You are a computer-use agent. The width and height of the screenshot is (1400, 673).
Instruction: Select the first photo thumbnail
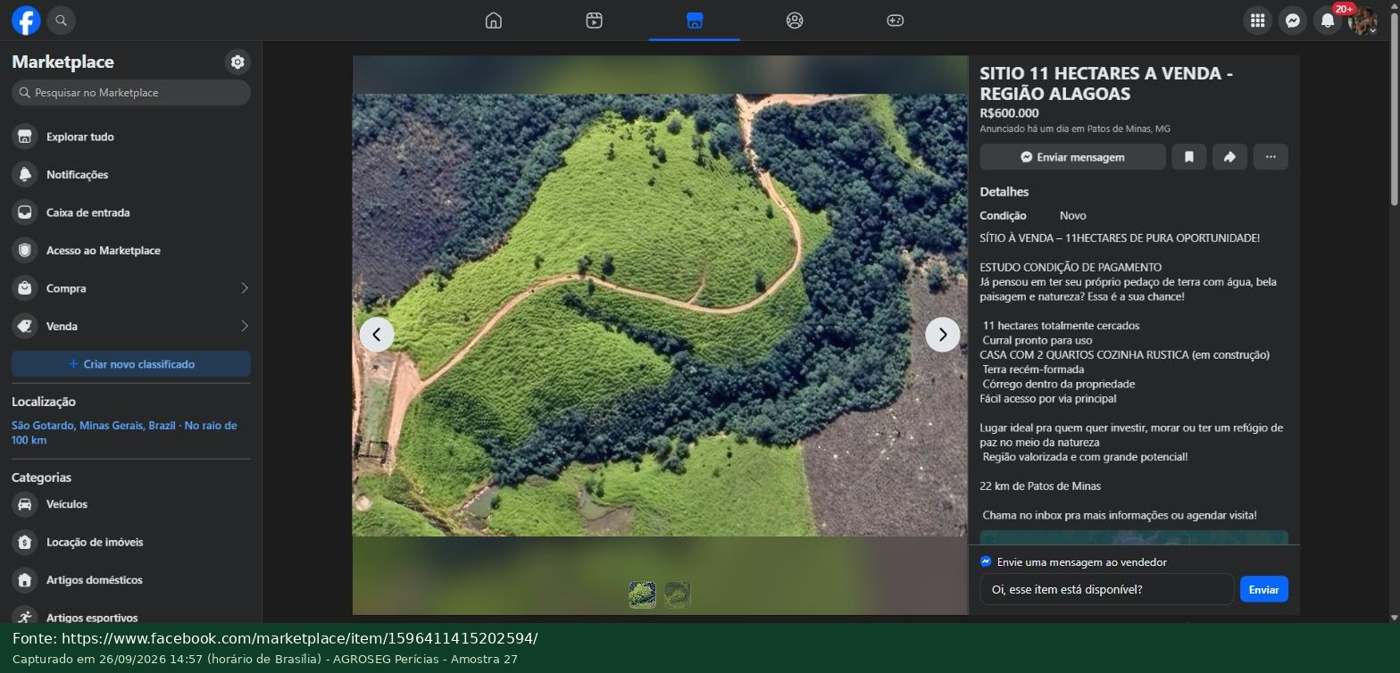click(642, 595)
